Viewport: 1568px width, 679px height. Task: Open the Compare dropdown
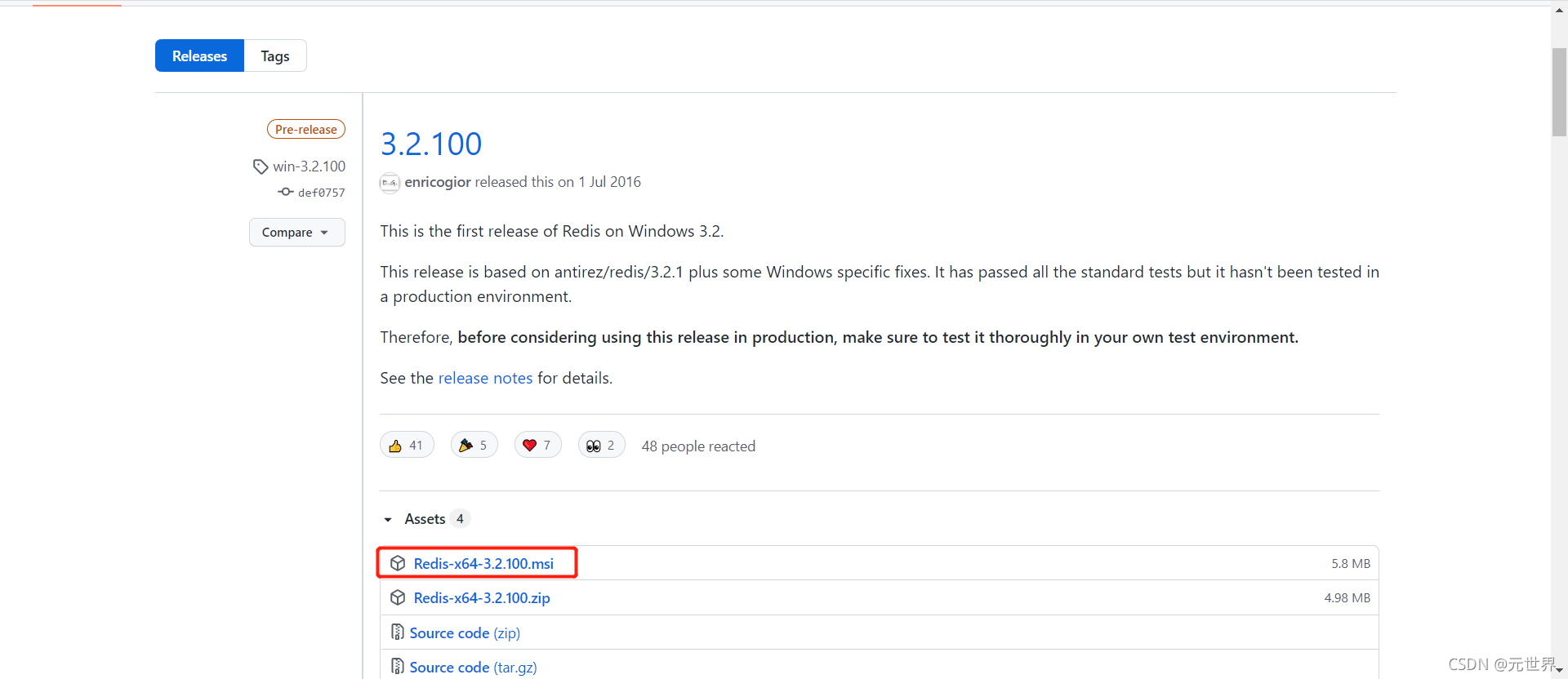(x=296, y=232)
